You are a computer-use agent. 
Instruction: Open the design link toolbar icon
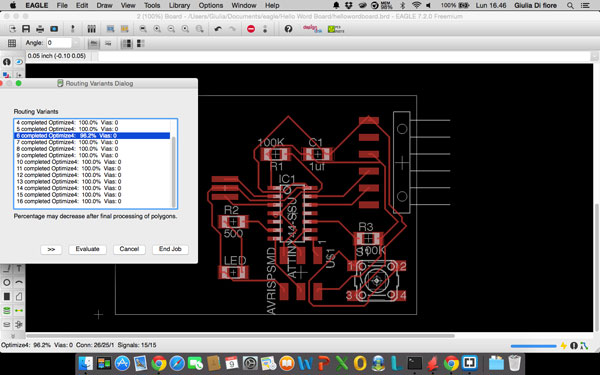312,29
